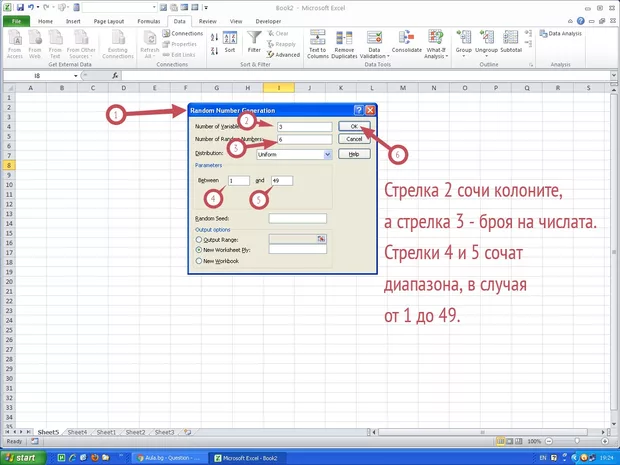Screen dimensions: 620x465
Task: Open Data Analysis in the Analysis group
Action: pos(565,34)
